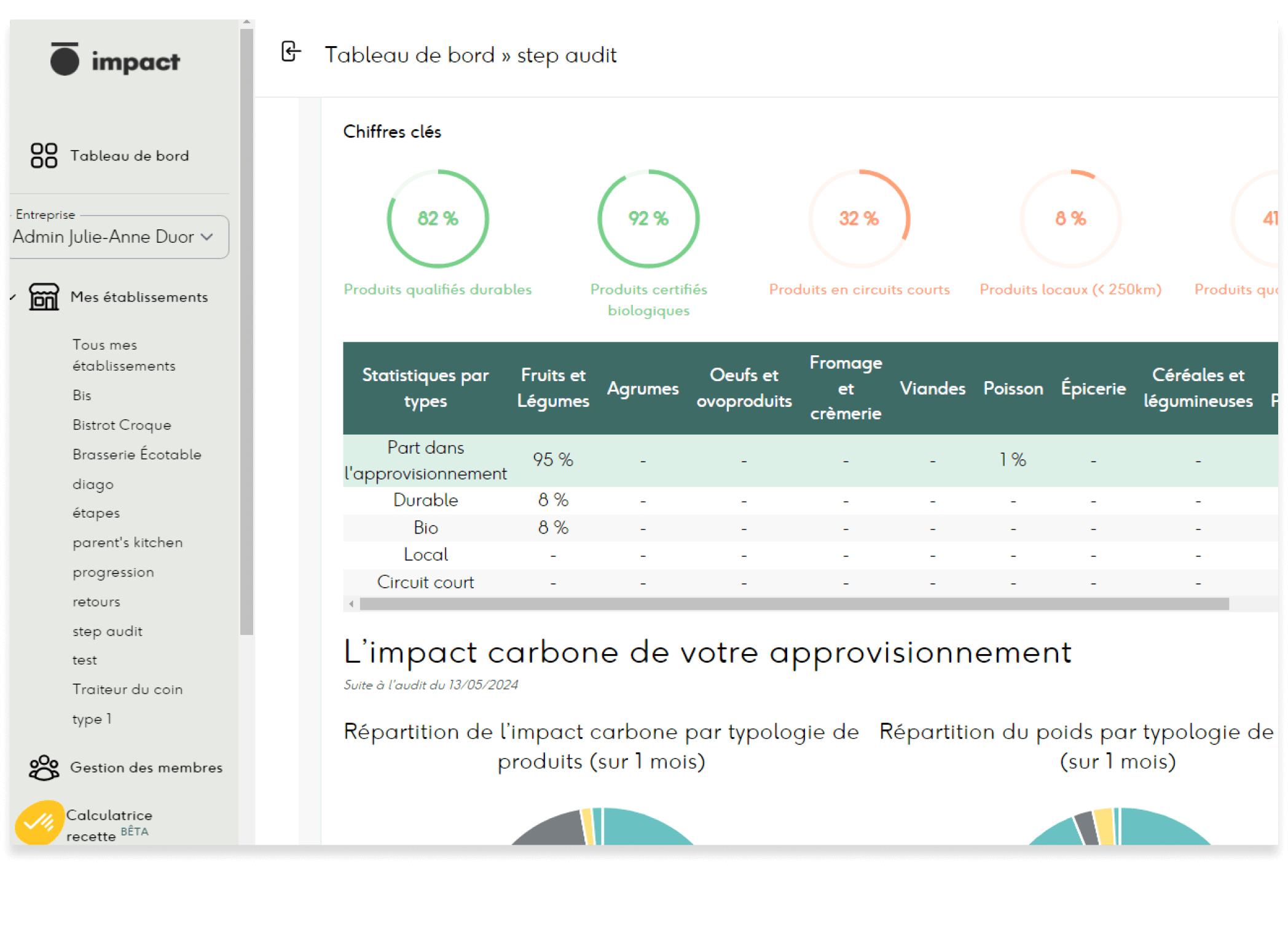The width and height of the screenshot is (1288, 927).
Task: Click the Chiffres clés heading
Action: (392, 132)
